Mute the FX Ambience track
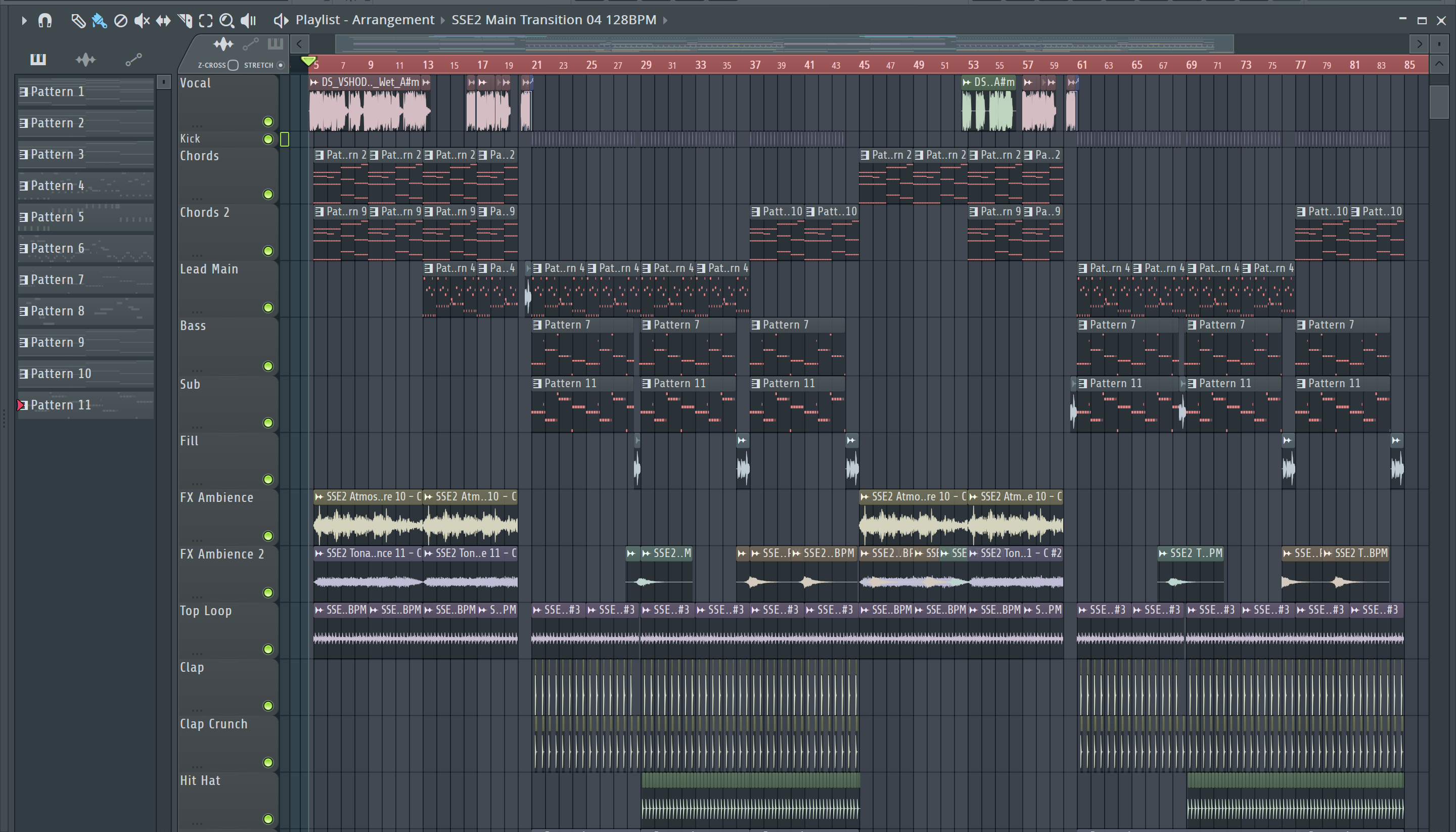Image resolution: width=1456 pixels, height=832 pixels. coord(268,536)
